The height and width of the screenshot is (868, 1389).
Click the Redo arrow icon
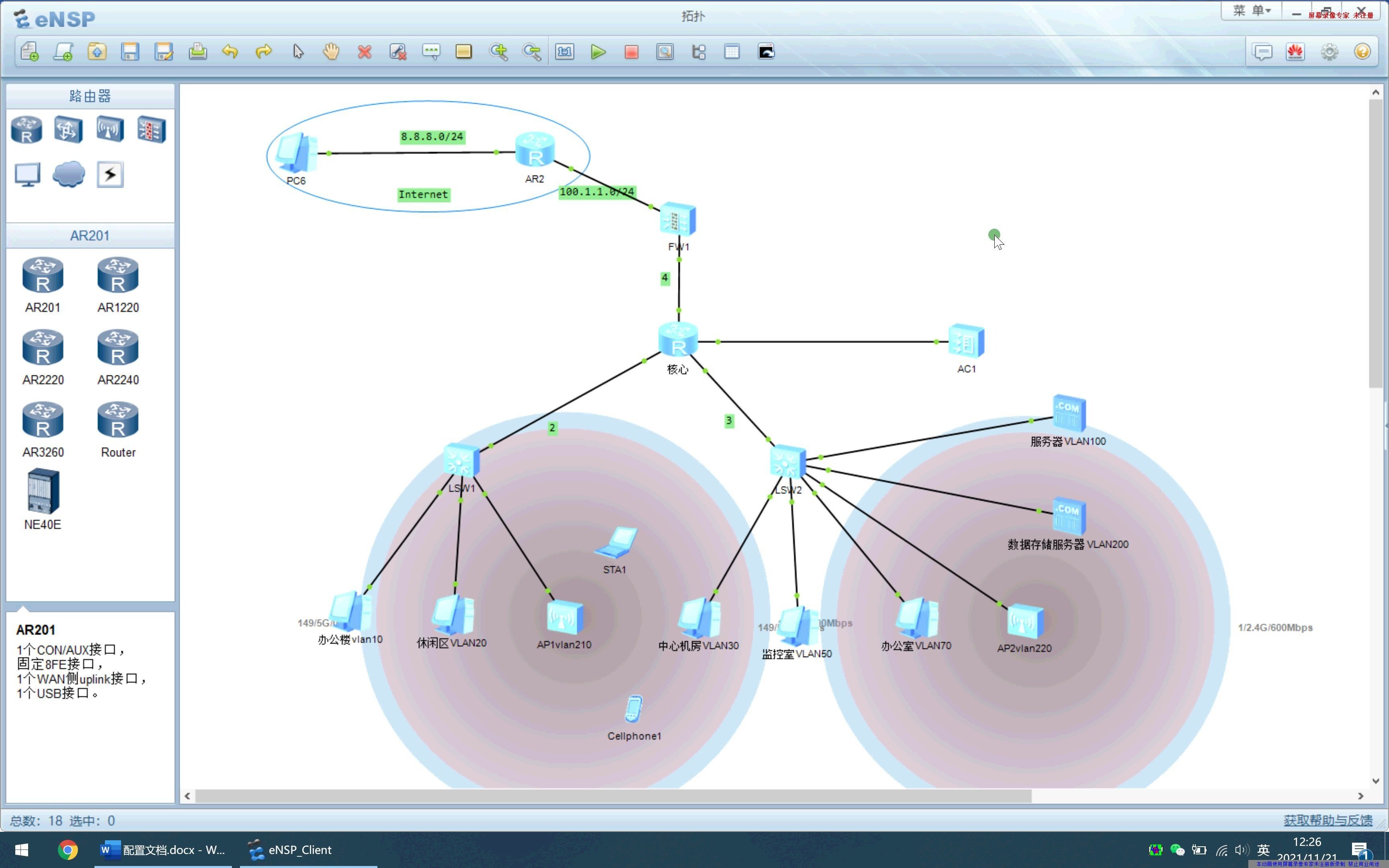click(263, 52)
